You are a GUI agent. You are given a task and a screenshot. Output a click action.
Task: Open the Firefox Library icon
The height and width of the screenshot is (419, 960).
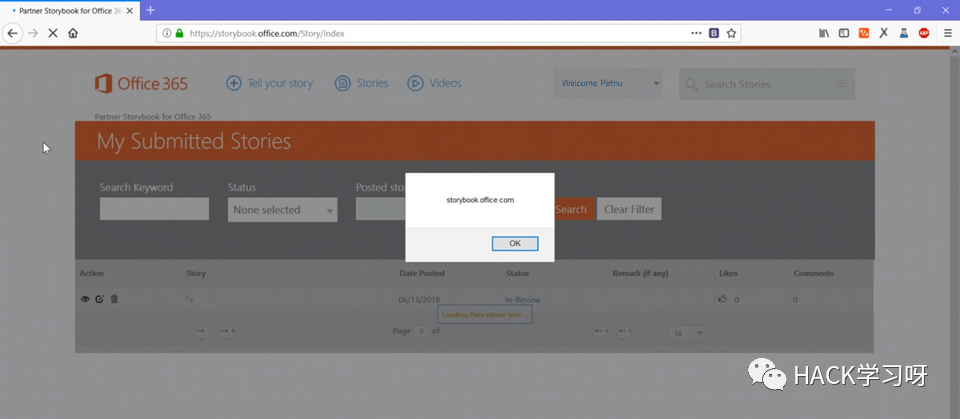[824, 33]
